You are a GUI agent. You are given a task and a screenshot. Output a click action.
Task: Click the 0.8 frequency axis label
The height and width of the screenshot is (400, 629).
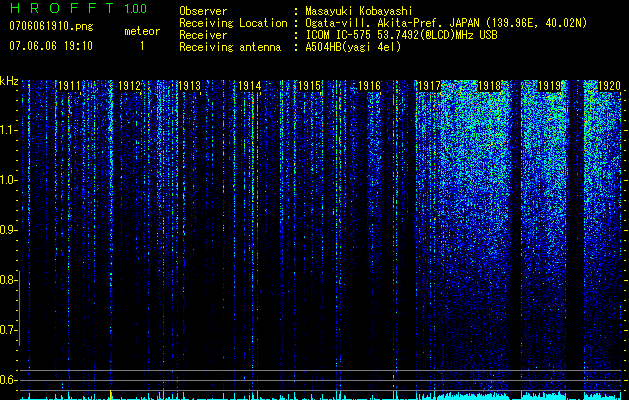click(7, 280)
